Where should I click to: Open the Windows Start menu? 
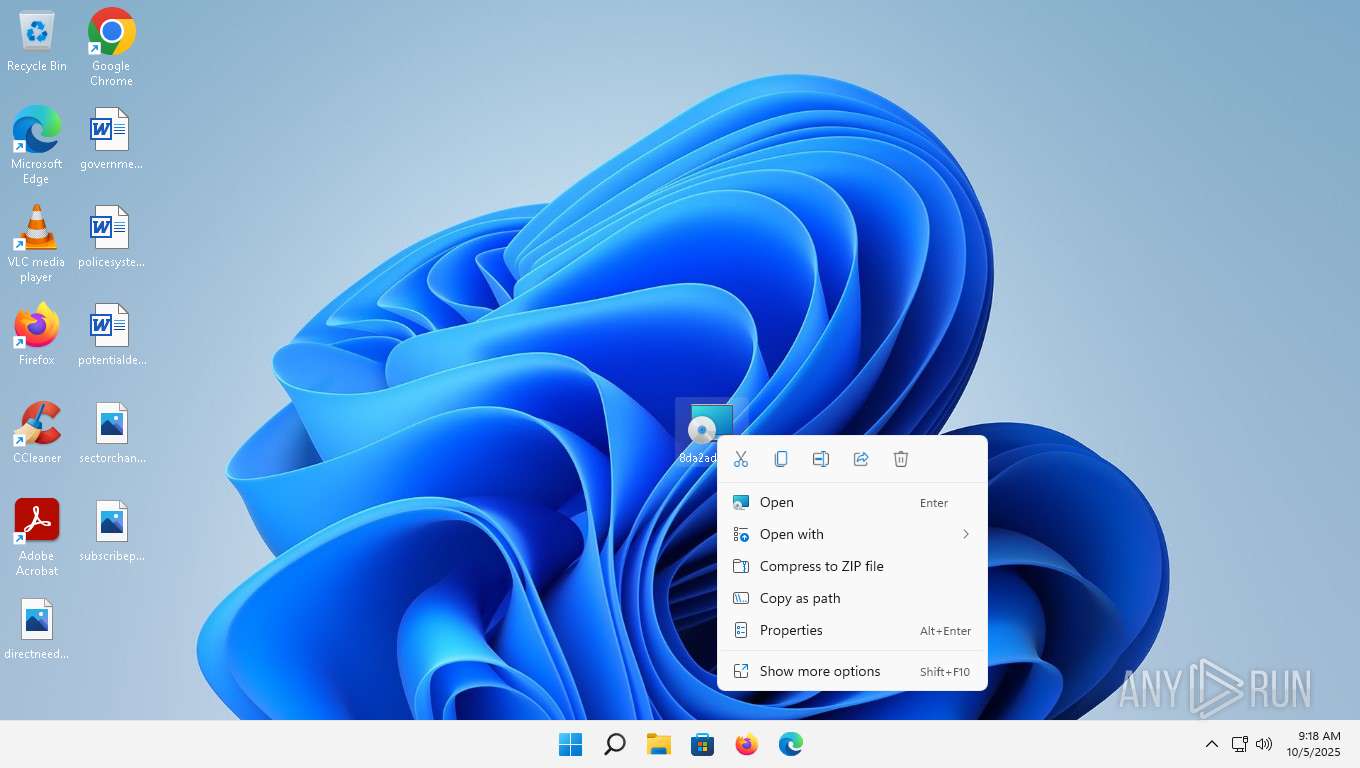point(571,744)
